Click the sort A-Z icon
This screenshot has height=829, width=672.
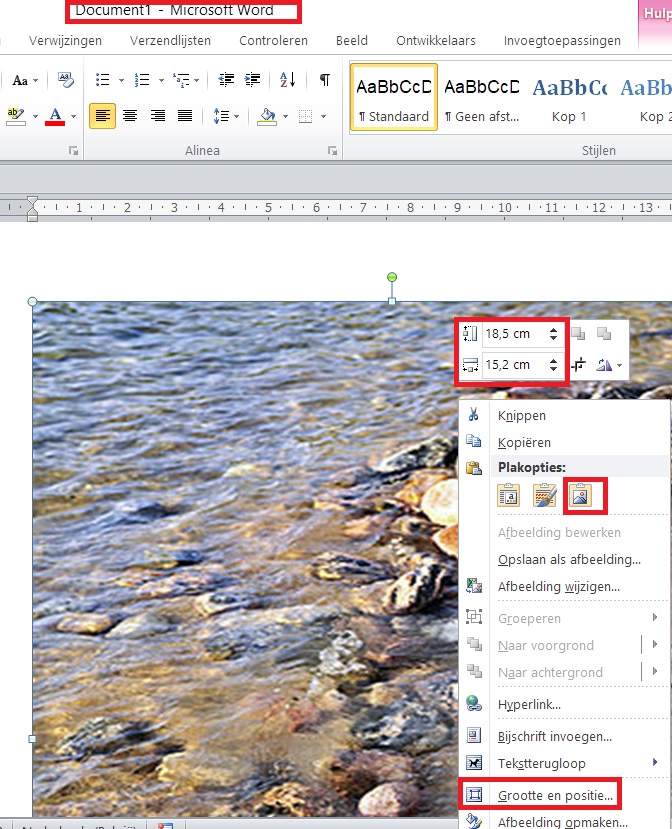[288, 80]
